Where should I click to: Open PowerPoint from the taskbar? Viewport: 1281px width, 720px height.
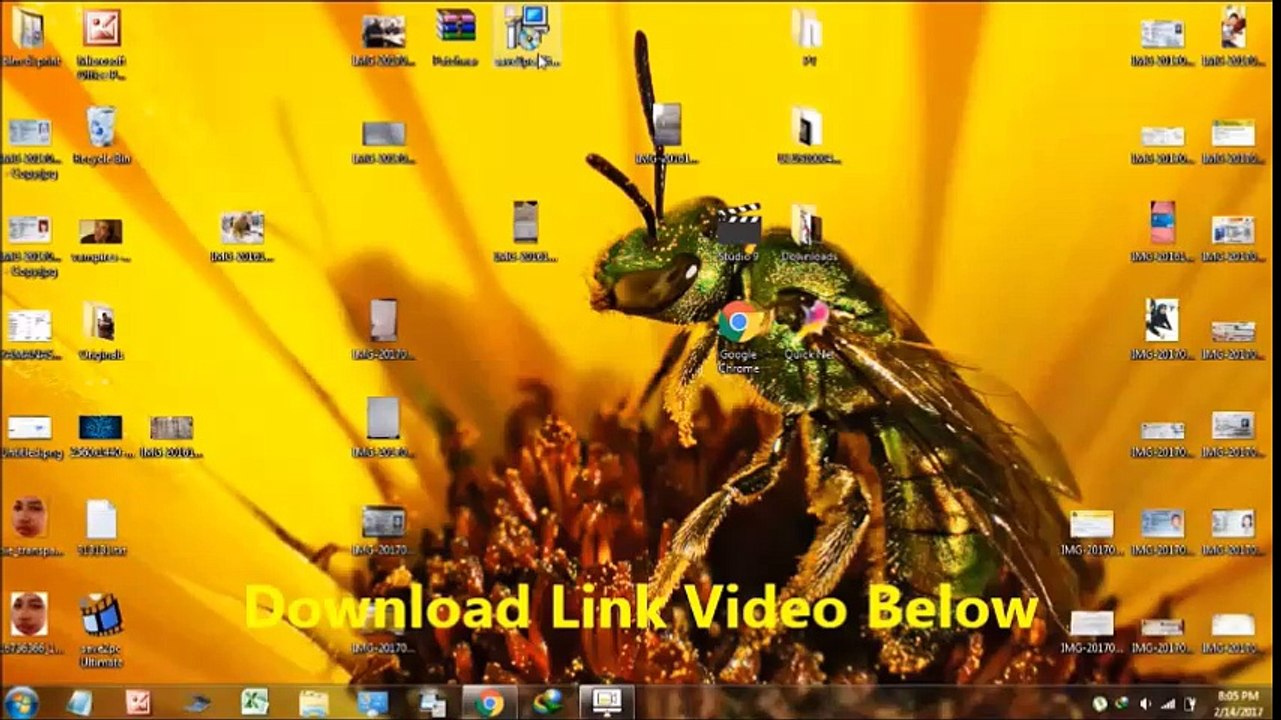pyautogui.click(x=138, y=702)
